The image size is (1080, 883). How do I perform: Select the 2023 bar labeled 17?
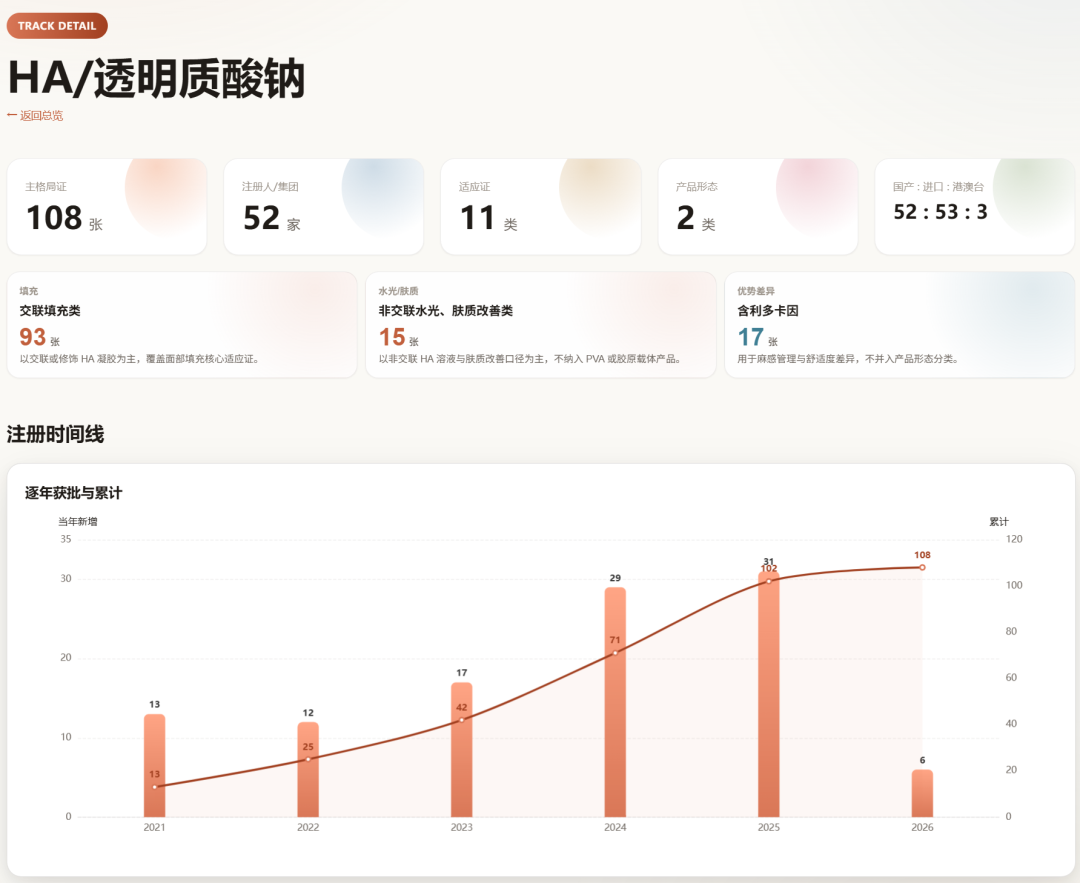tap(461, 749)
